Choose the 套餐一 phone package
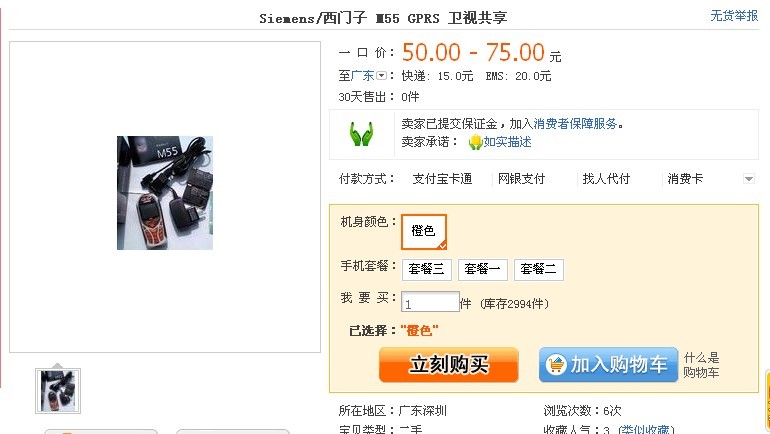Image resolution: width=770 pixels, height=434 pixels. [x=482, y=270]
